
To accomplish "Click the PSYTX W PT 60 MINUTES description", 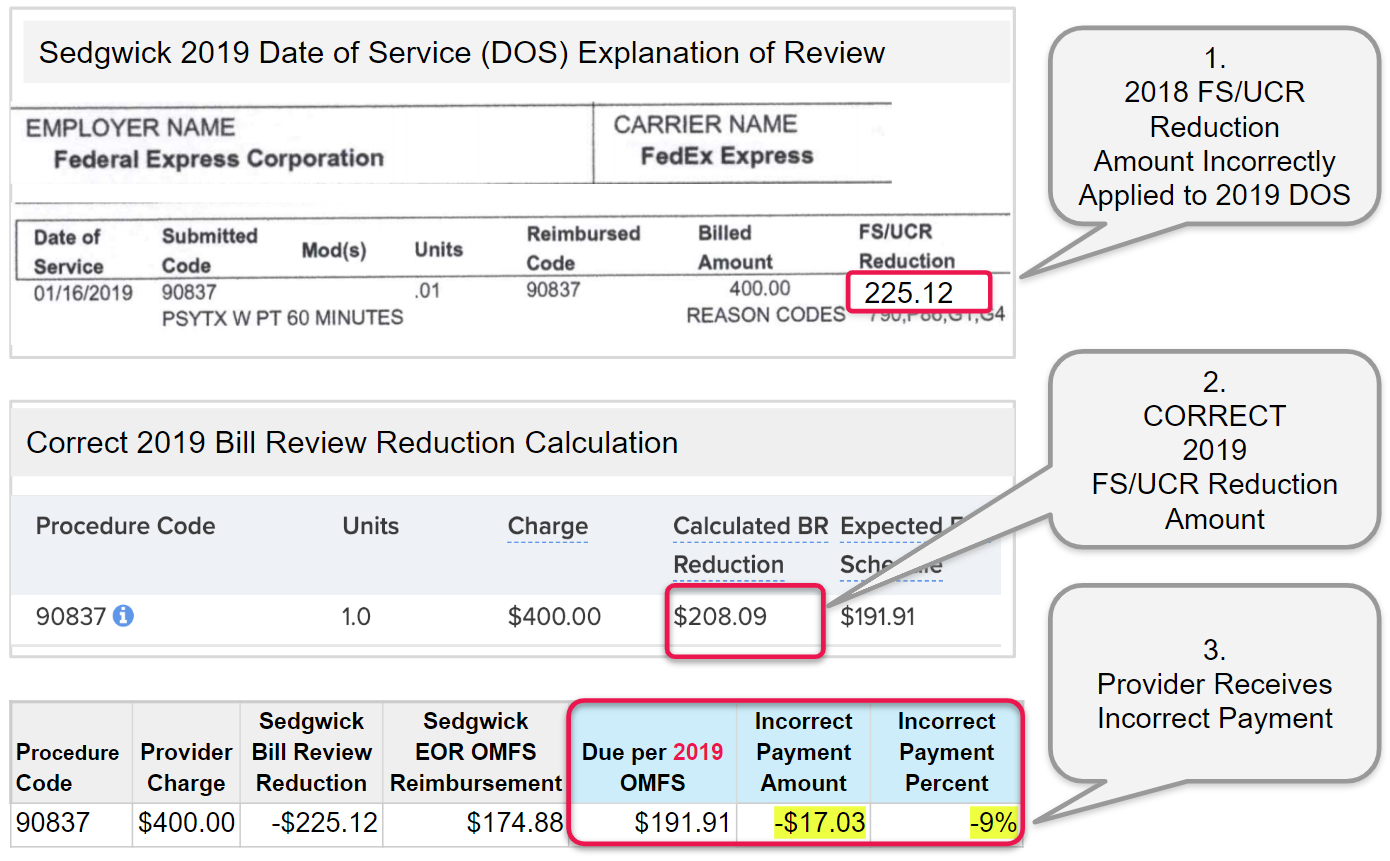I will (282, 318).
